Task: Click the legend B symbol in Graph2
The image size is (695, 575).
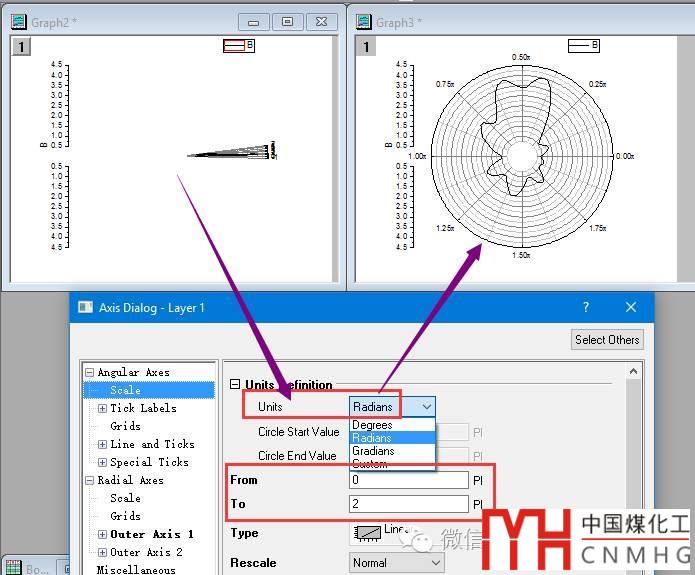Action: pyautogui.click(x=233, y=46)
